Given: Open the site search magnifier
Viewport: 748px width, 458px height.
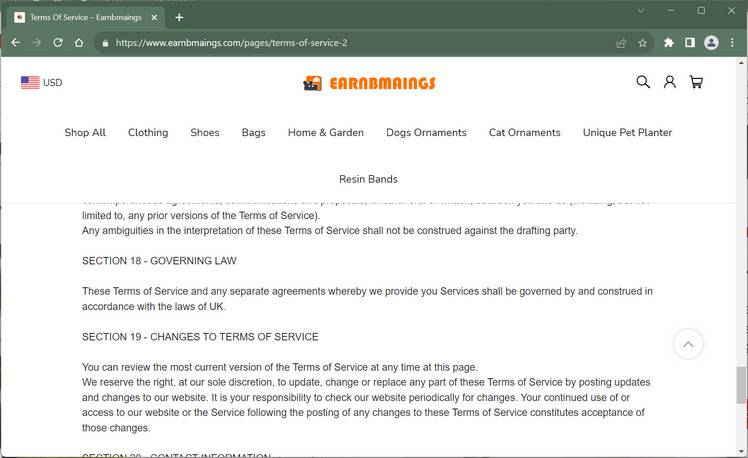Looking at the screenshot, I should (643, 82).
